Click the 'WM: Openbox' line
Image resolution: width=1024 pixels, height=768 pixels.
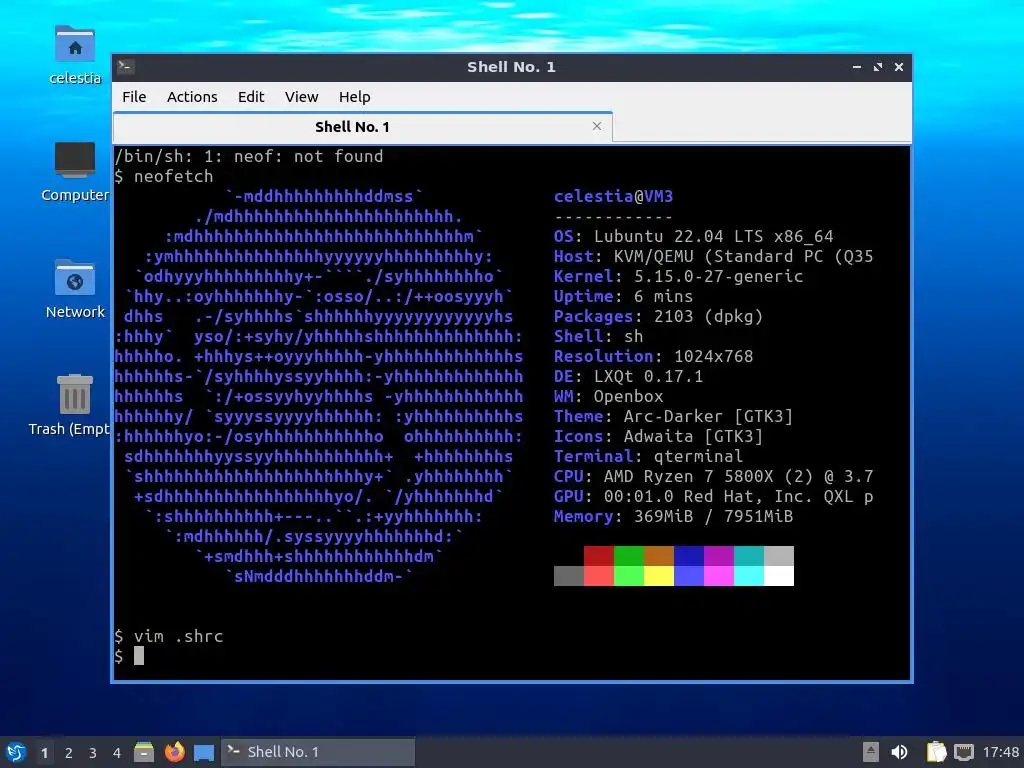point(609,396)
